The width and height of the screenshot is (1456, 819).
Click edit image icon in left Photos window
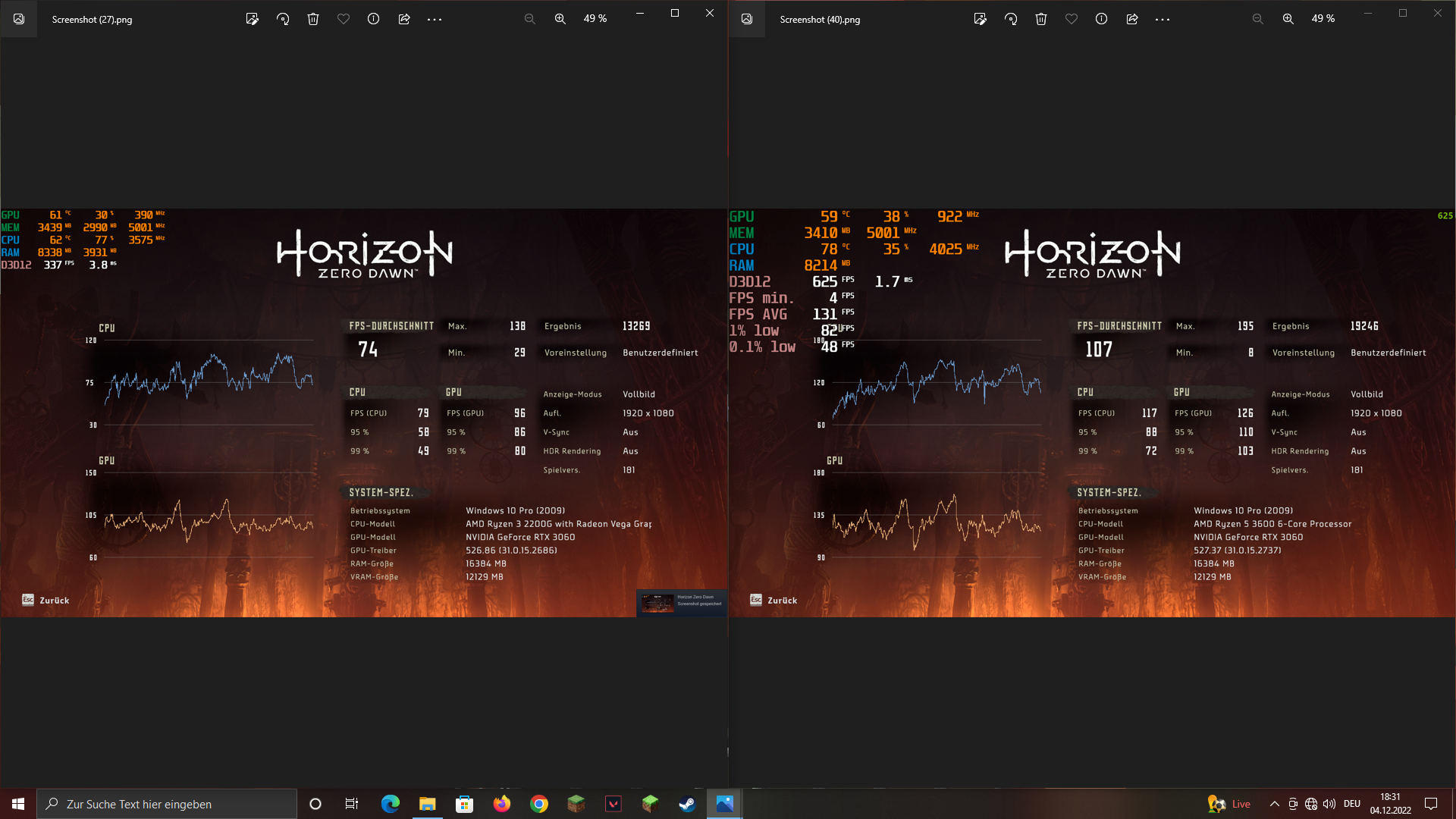pos(253,19)
